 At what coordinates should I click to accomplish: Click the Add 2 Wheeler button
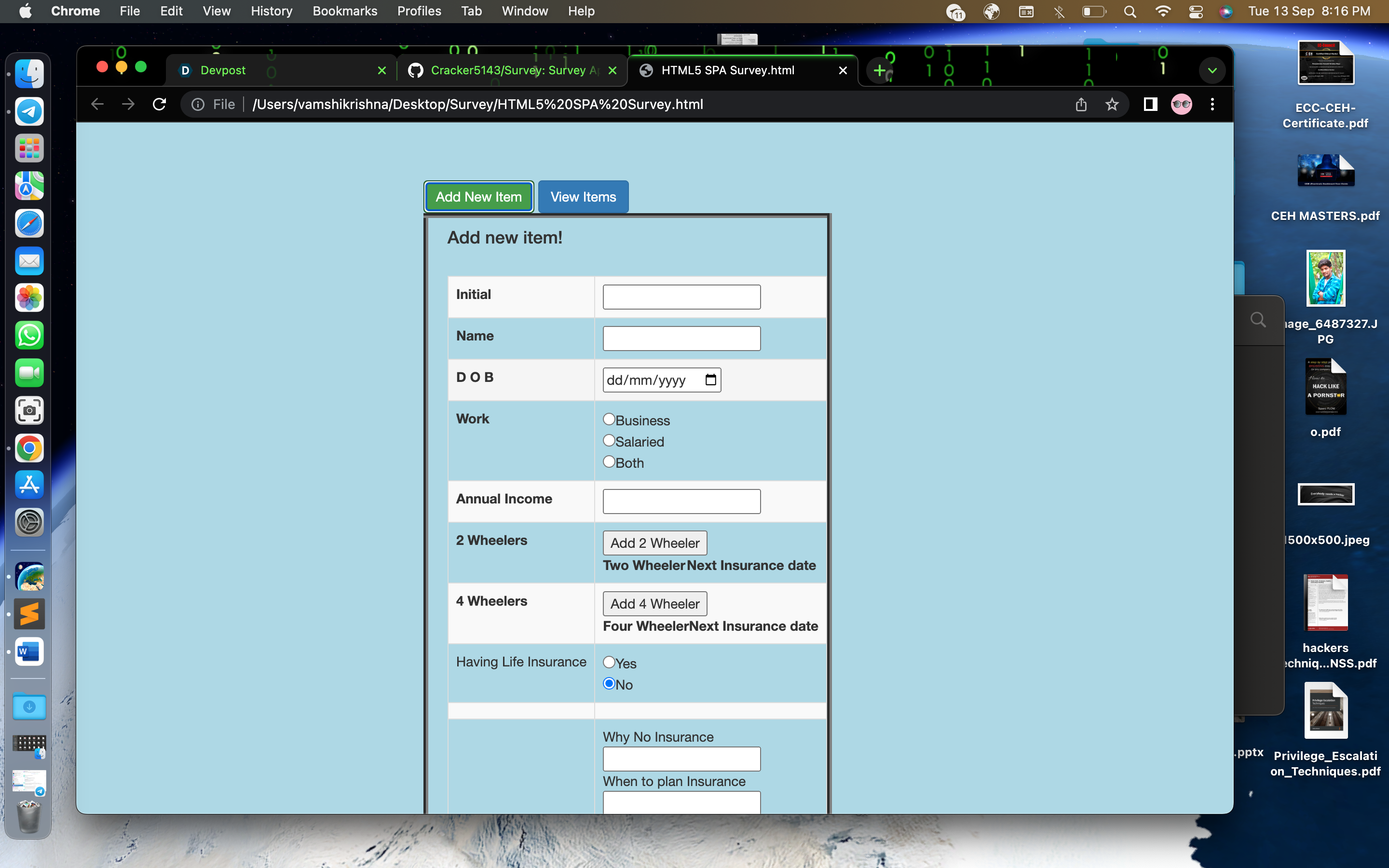pyautogui.click(x=654, y=542)
